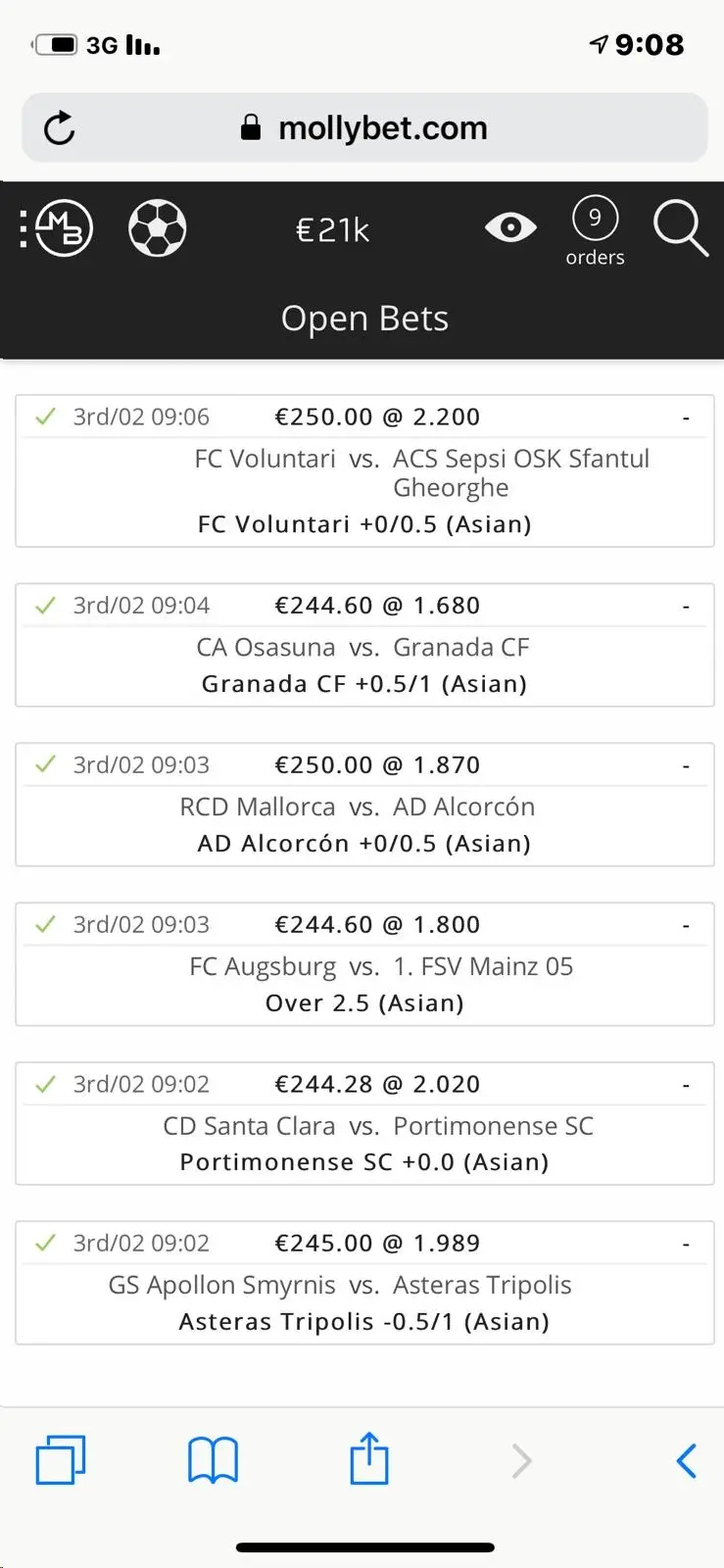
Task: Open CD Santa Clara vs. Portimonense match
Action: tap(378, 1126)
